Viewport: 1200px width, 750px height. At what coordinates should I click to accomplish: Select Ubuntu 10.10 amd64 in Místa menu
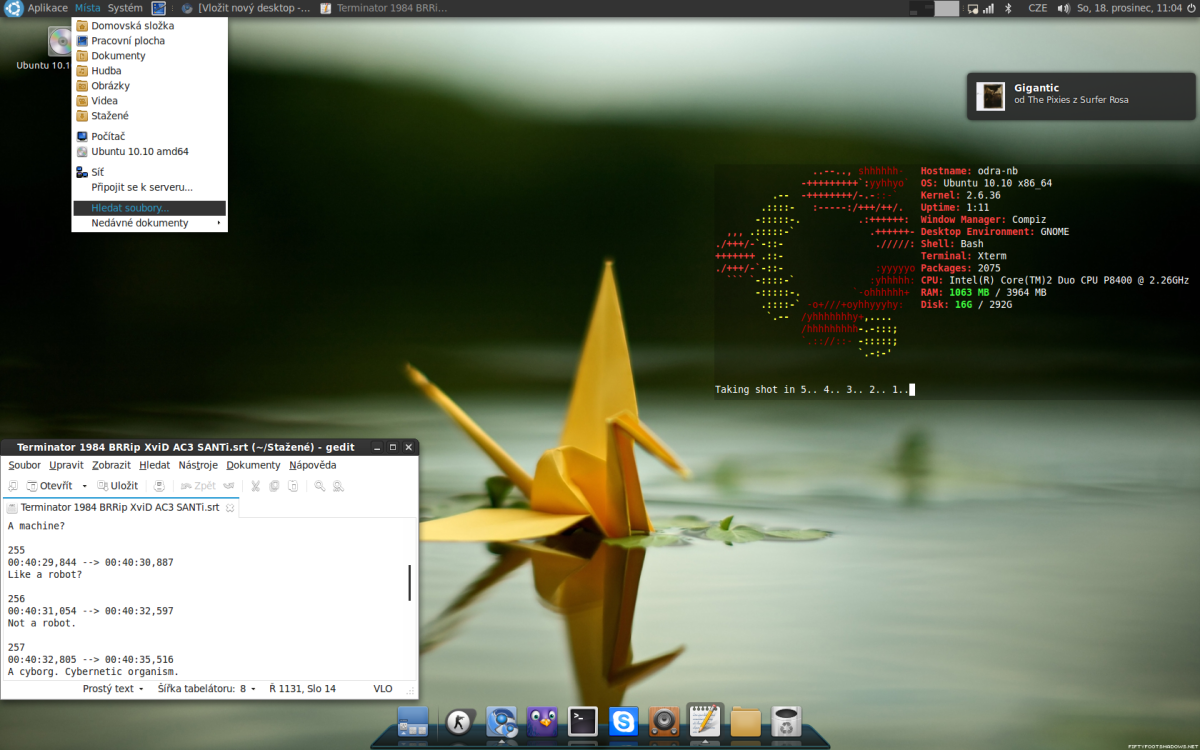[x=150, y=152]
